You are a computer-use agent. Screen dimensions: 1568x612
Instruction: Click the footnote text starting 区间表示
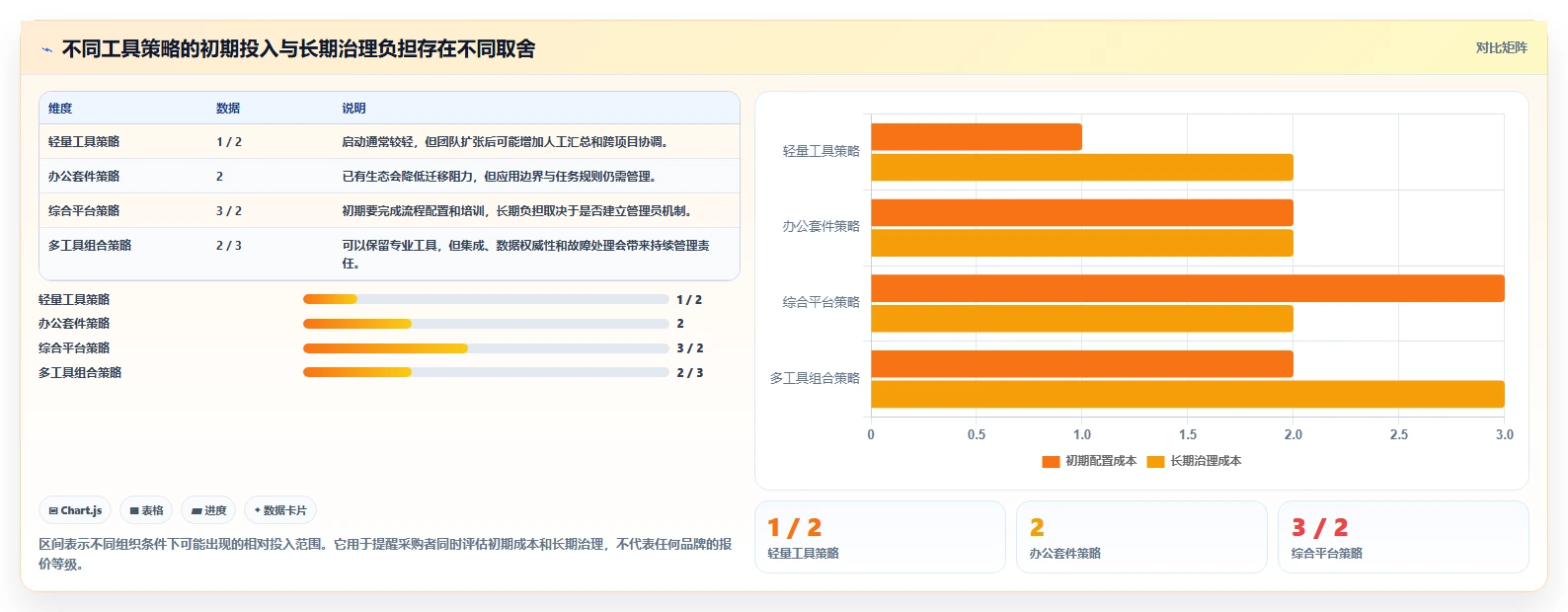tap(385, 554)
